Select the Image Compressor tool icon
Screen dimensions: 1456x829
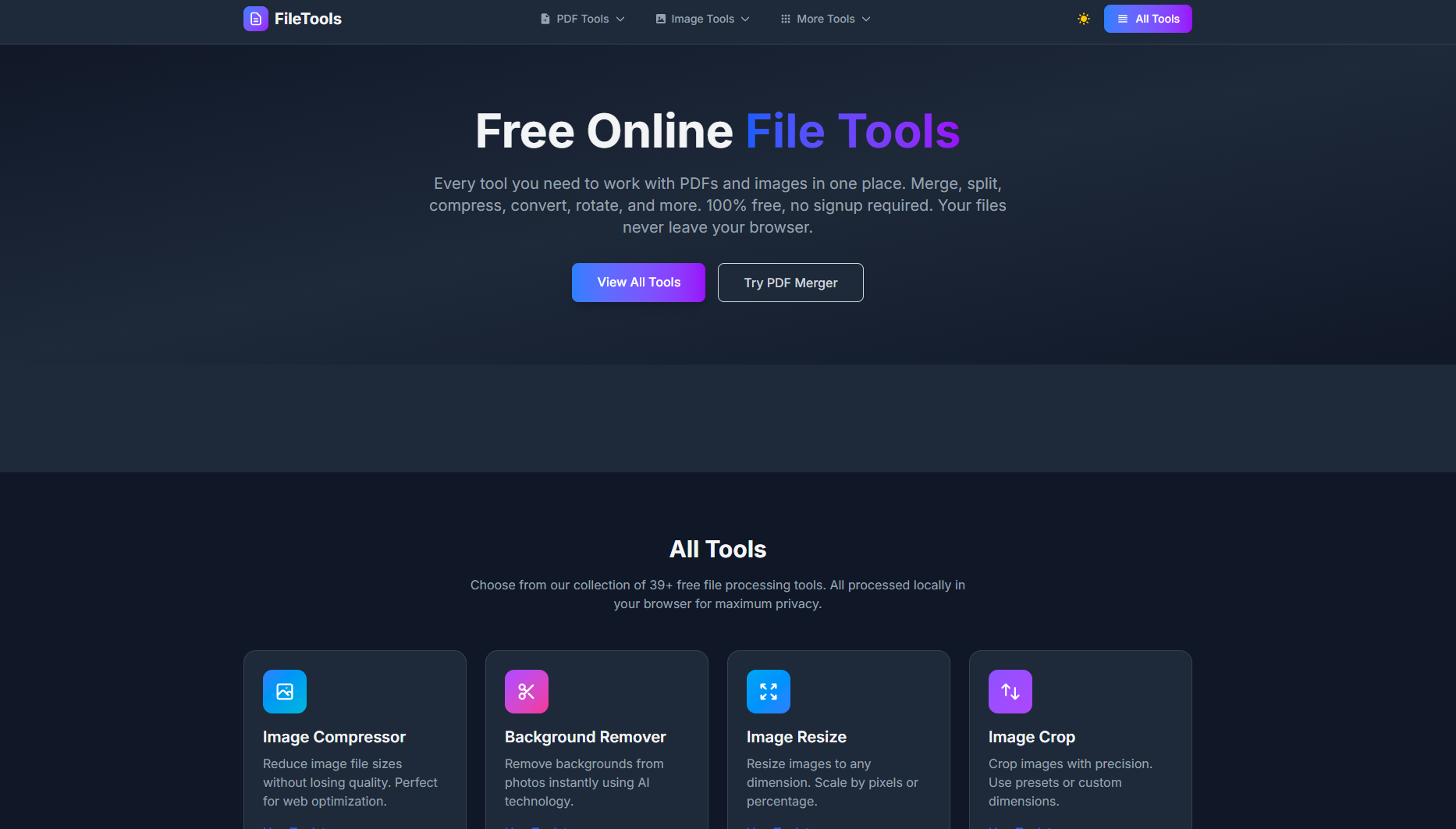284,691
